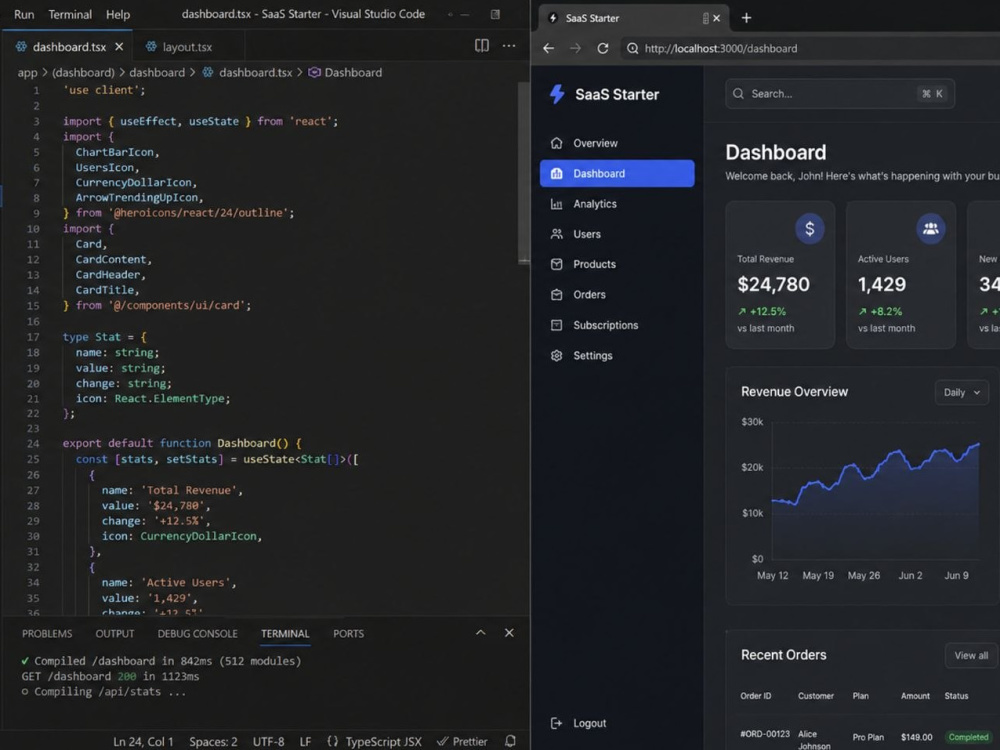The height and width of the screenshot is (750, 1000).
Task: Close the SaaS Starter browser tab
Action: [716, 18]
